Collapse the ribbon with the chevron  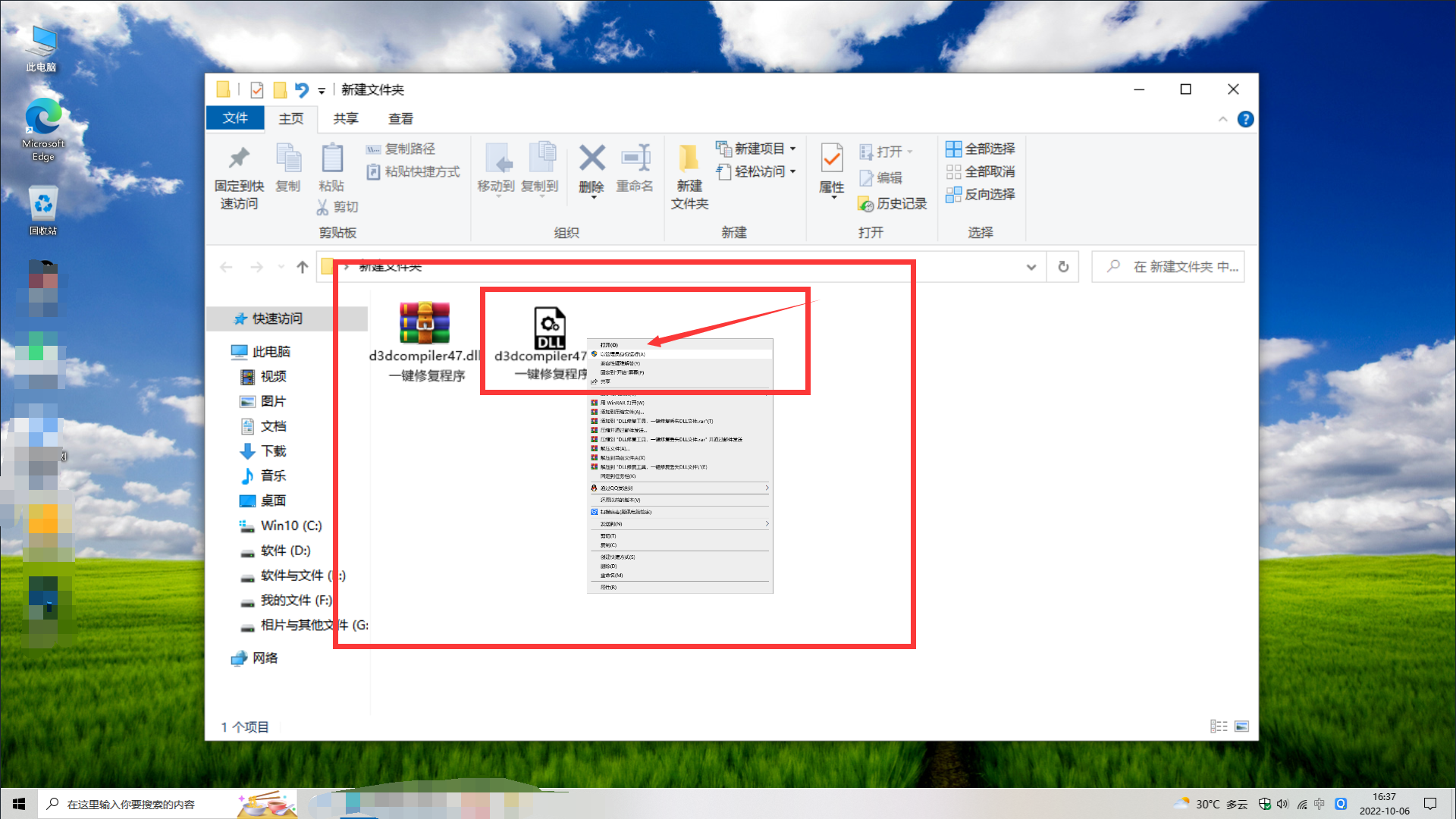pyautogui.click(x=1222, y=119)
